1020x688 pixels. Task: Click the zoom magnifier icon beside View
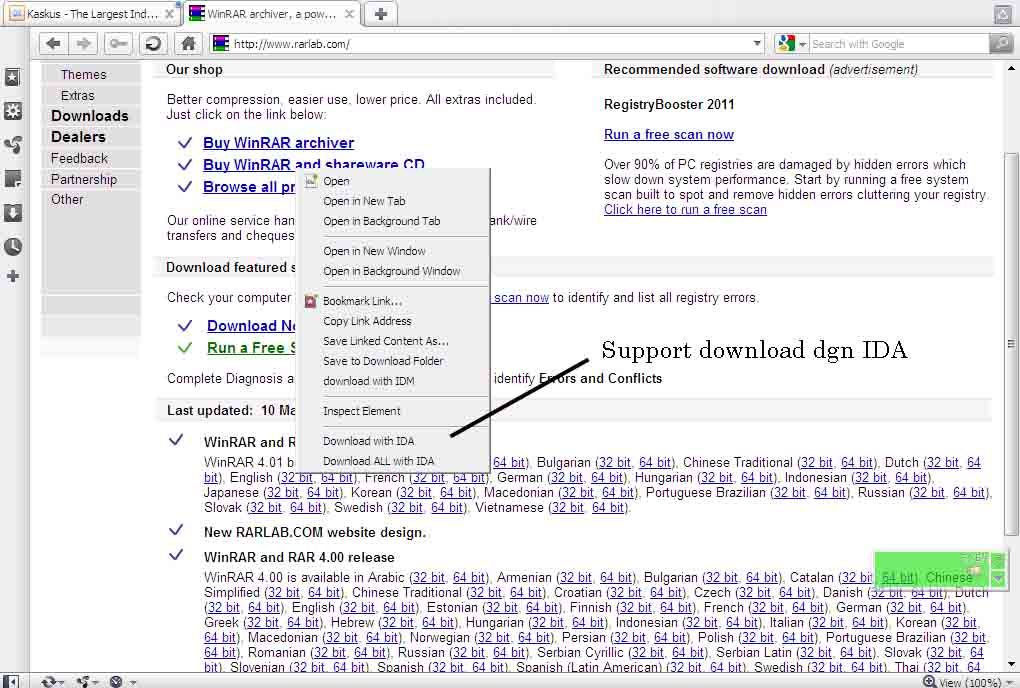(x=930, y=681)
